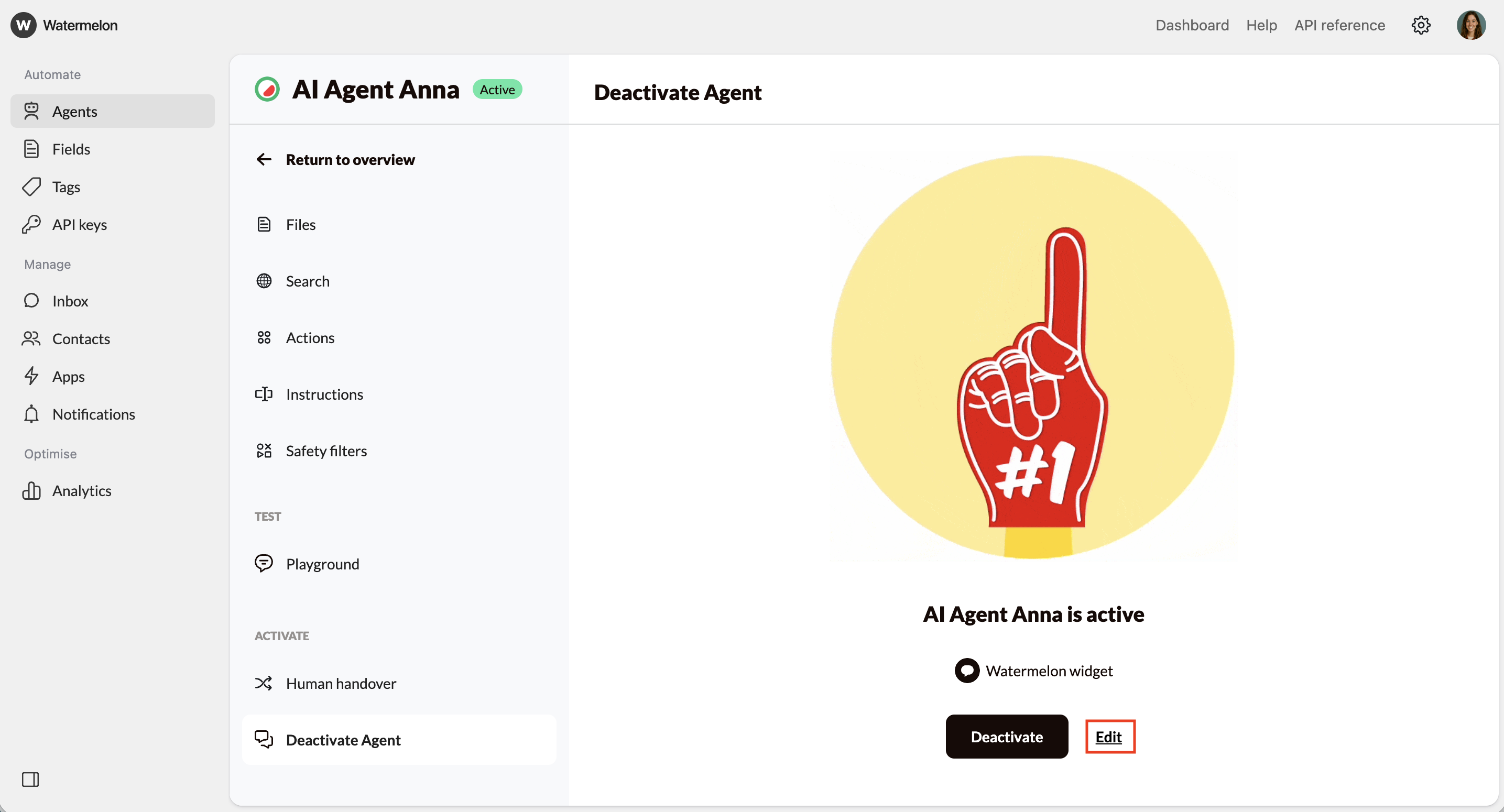
Task: Open the workspace settings gear
Action: point(1421,25)
